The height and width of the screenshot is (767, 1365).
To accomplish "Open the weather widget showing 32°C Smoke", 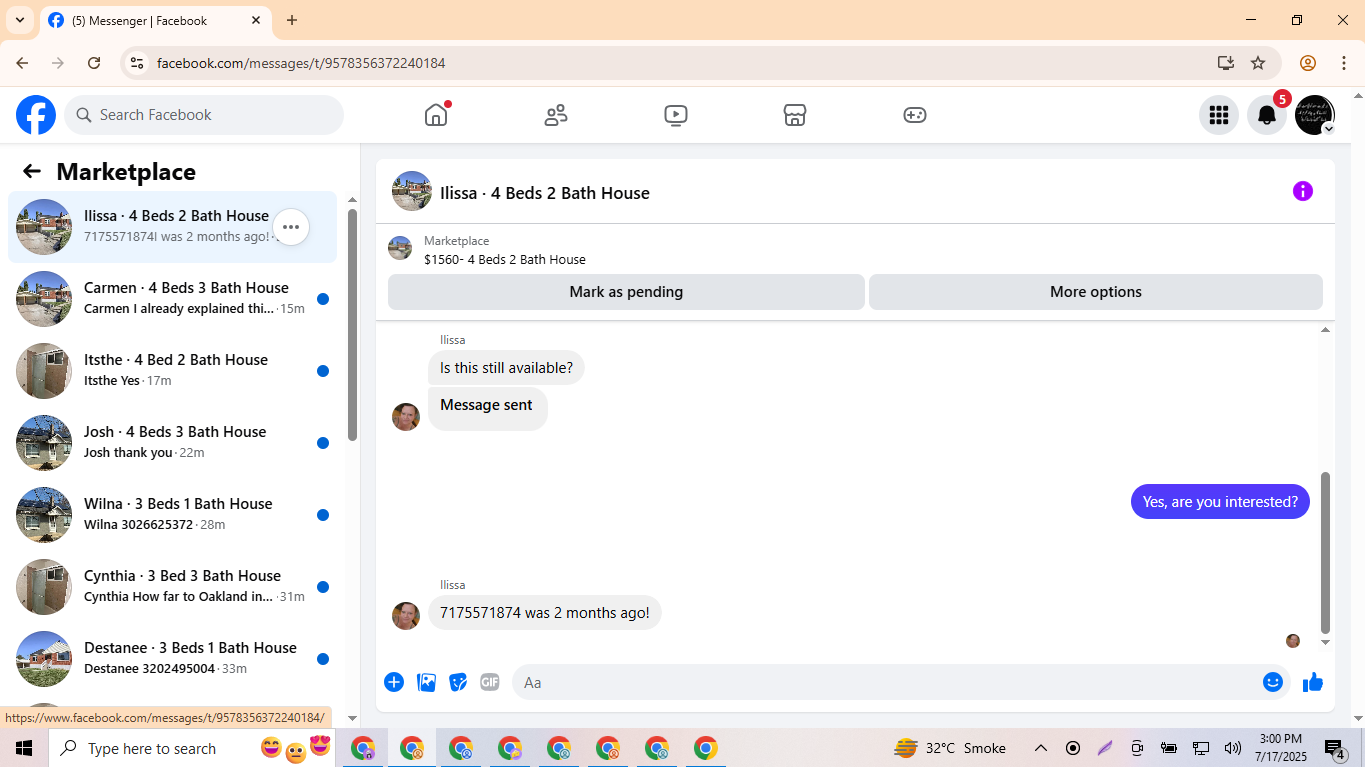I will [950, 748].
